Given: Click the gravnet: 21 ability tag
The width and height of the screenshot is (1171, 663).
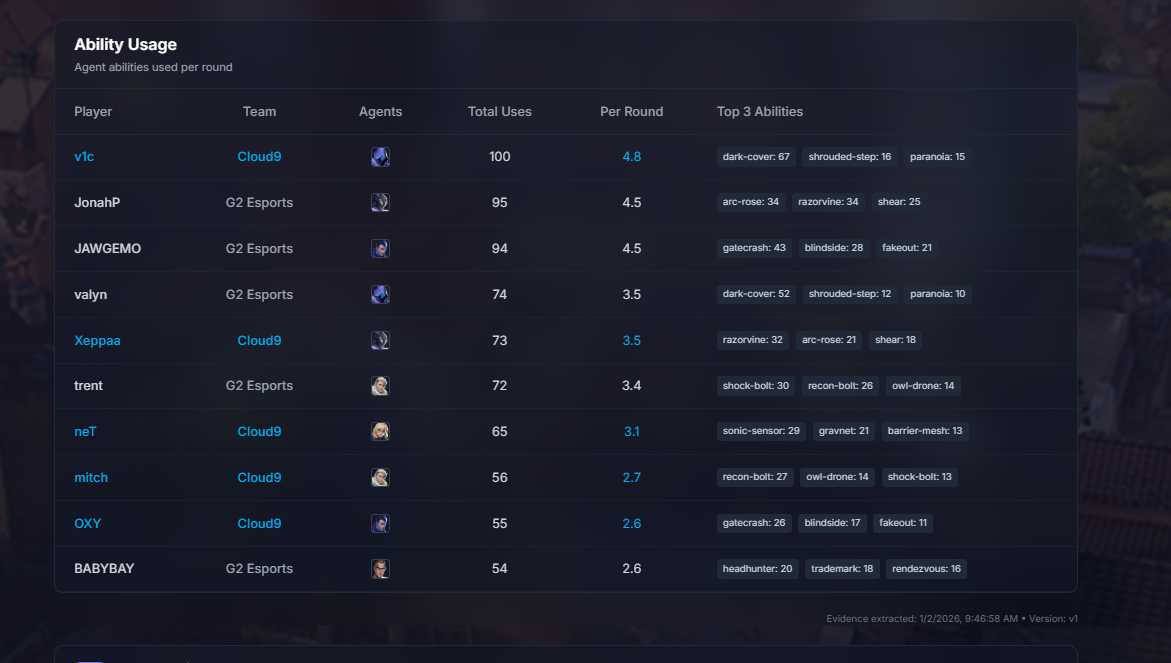Looking at the screenshot, I should [844, 431].
